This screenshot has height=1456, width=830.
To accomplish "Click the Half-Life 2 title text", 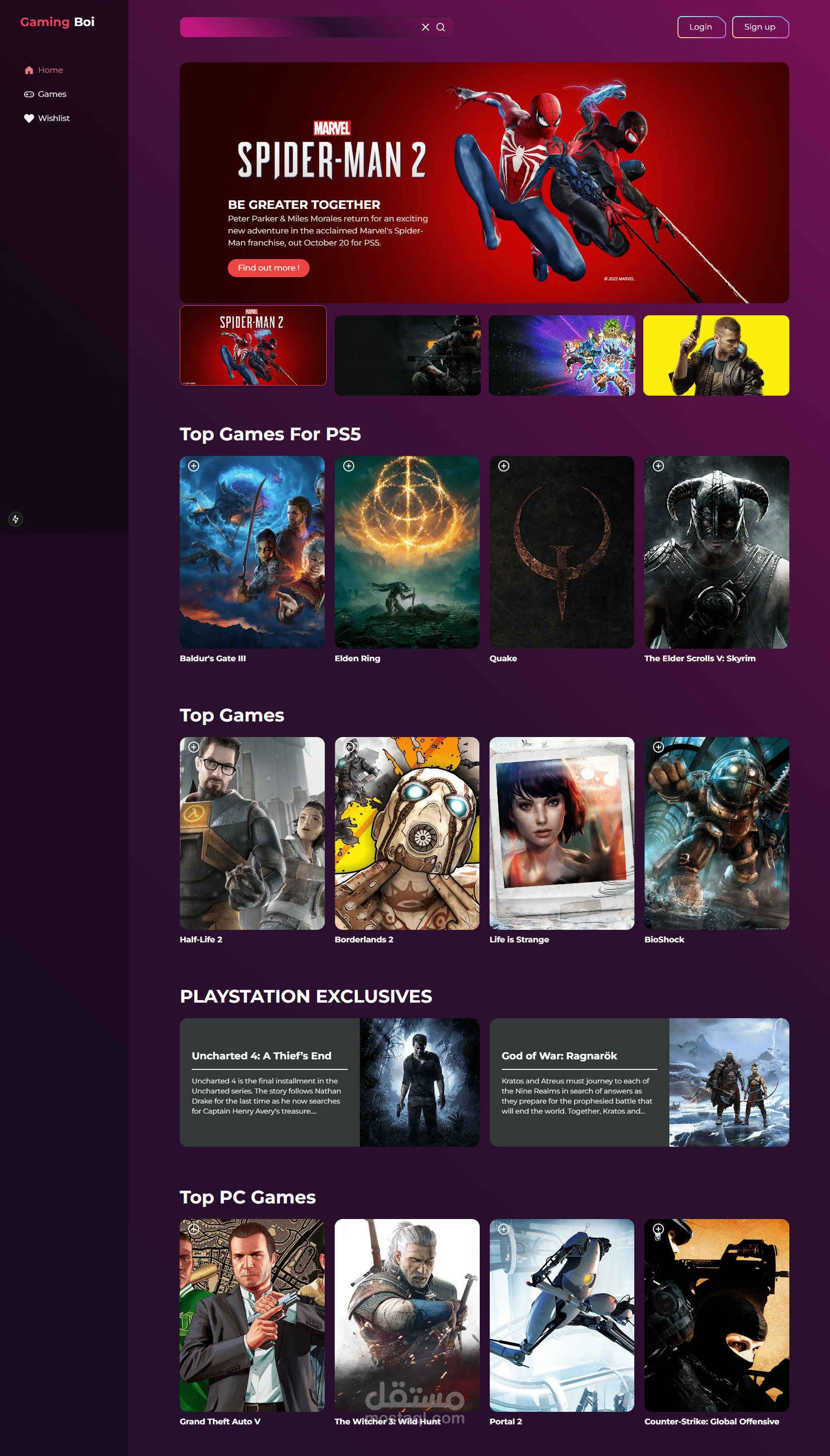I will [201, 939].
